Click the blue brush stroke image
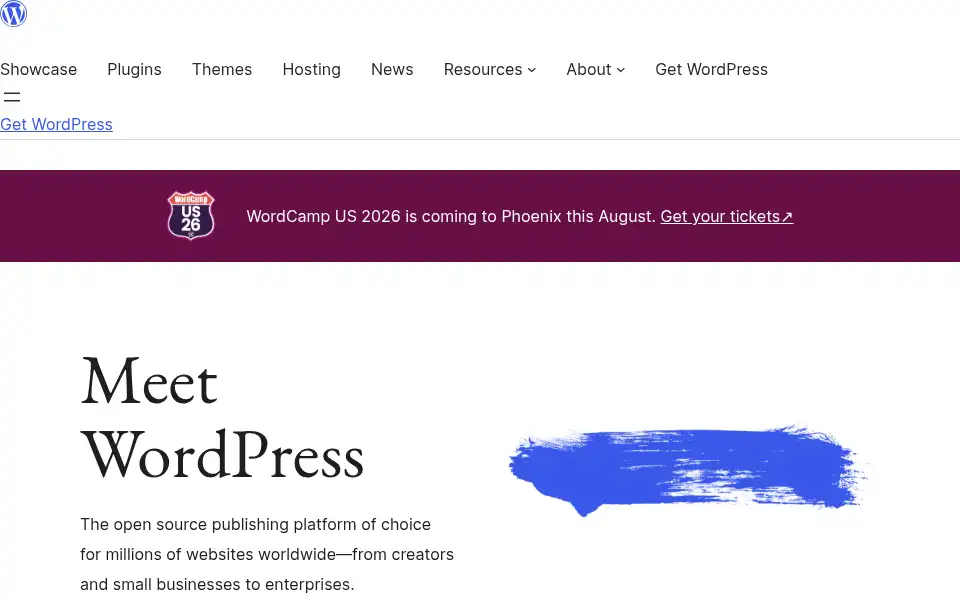Viewport: 960px width, 600px height. pos(687,470)
